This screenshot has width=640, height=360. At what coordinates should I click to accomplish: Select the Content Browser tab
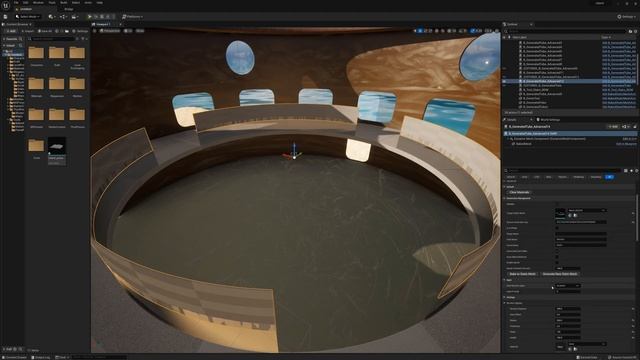point(17,24)
